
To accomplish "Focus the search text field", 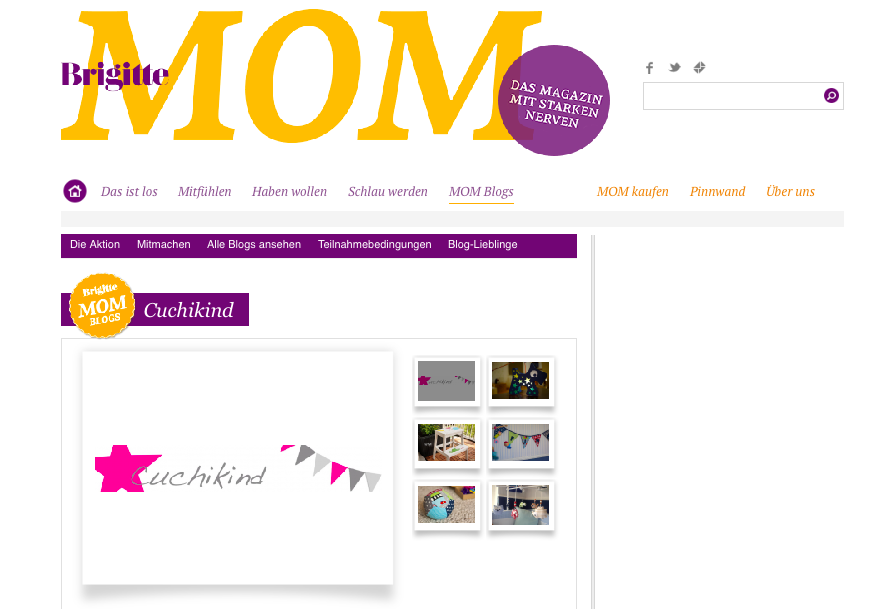I will [x=733, y=96].
